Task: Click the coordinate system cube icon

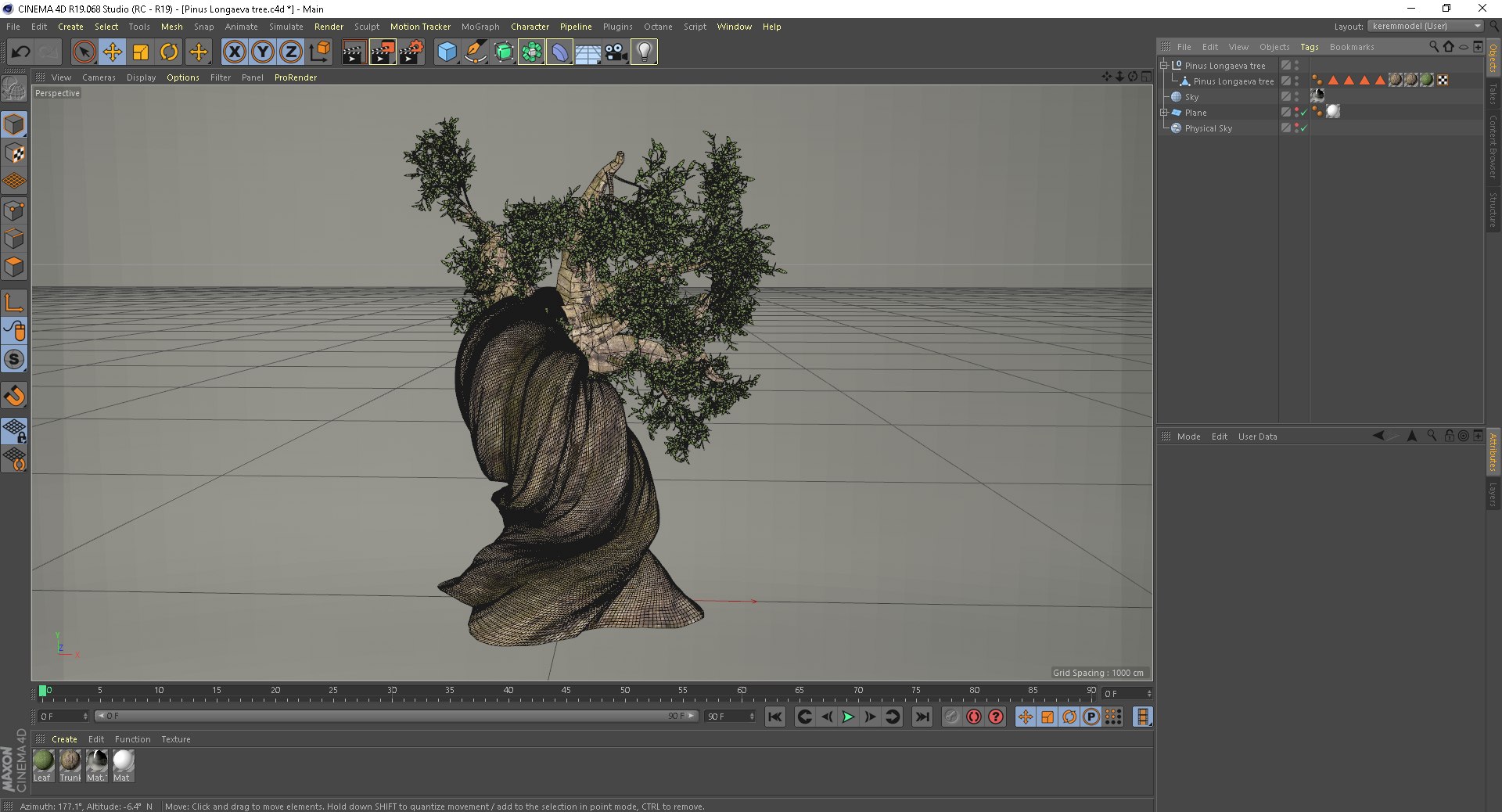Action: click(319, 52)
